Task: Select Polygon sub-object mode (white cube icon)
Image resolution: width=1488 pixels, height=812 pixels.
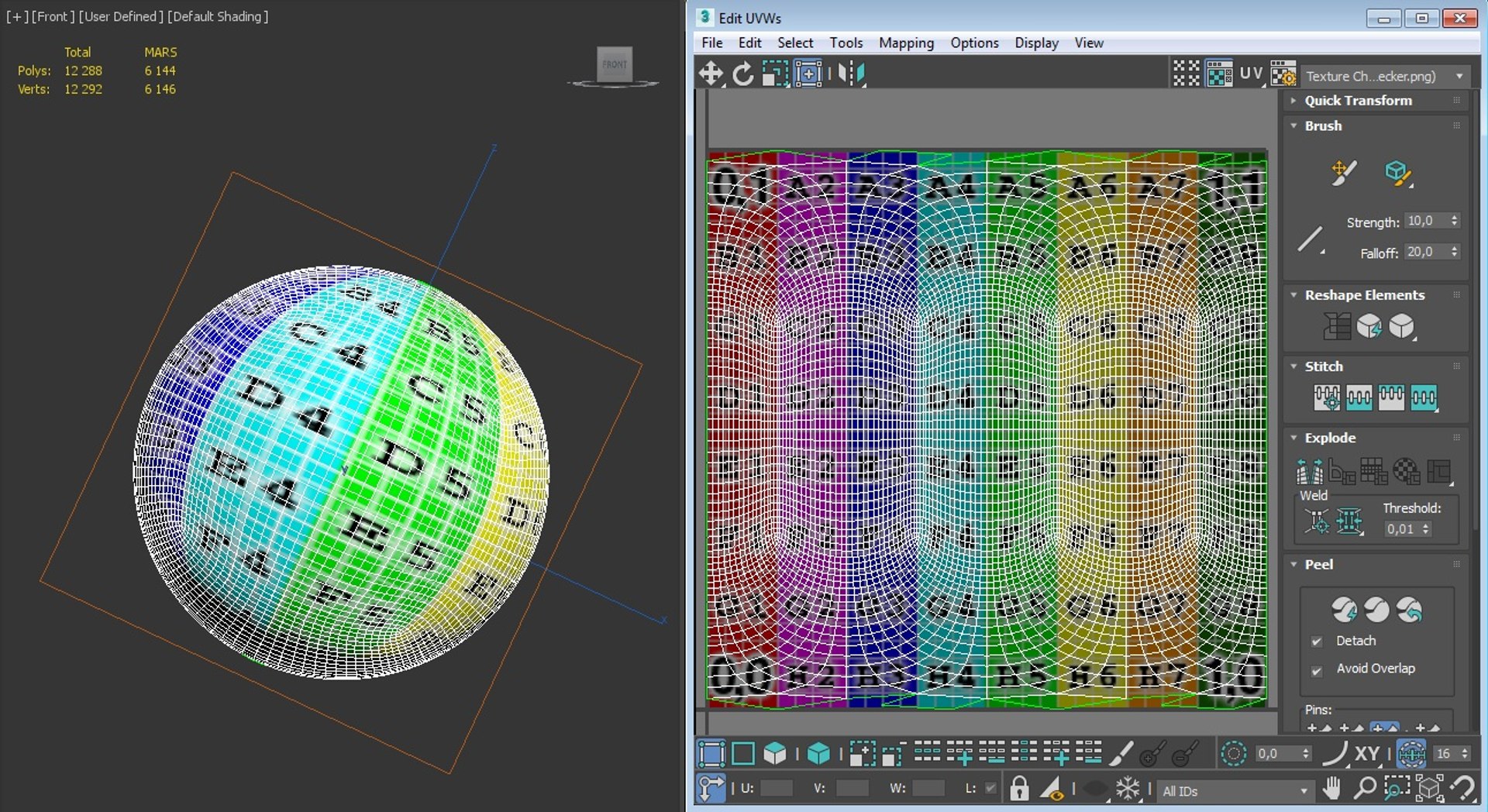Action: [x=775, y=753]
